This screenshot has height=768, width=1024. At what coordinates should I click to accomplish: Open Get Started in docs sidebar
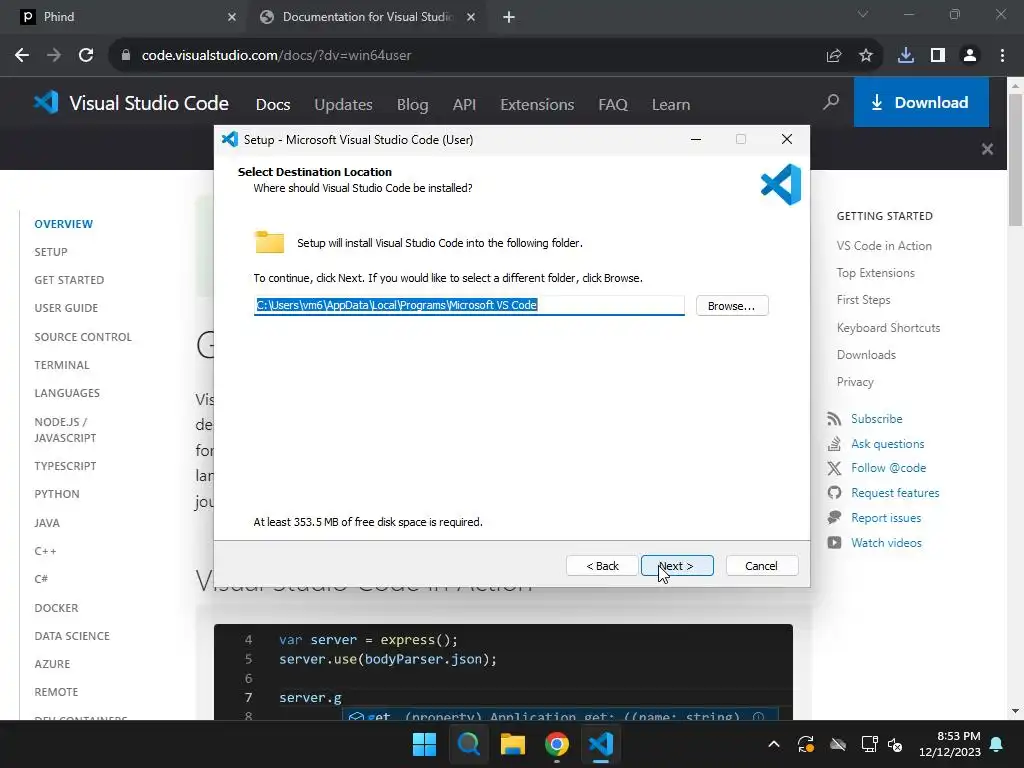point(69,280)
